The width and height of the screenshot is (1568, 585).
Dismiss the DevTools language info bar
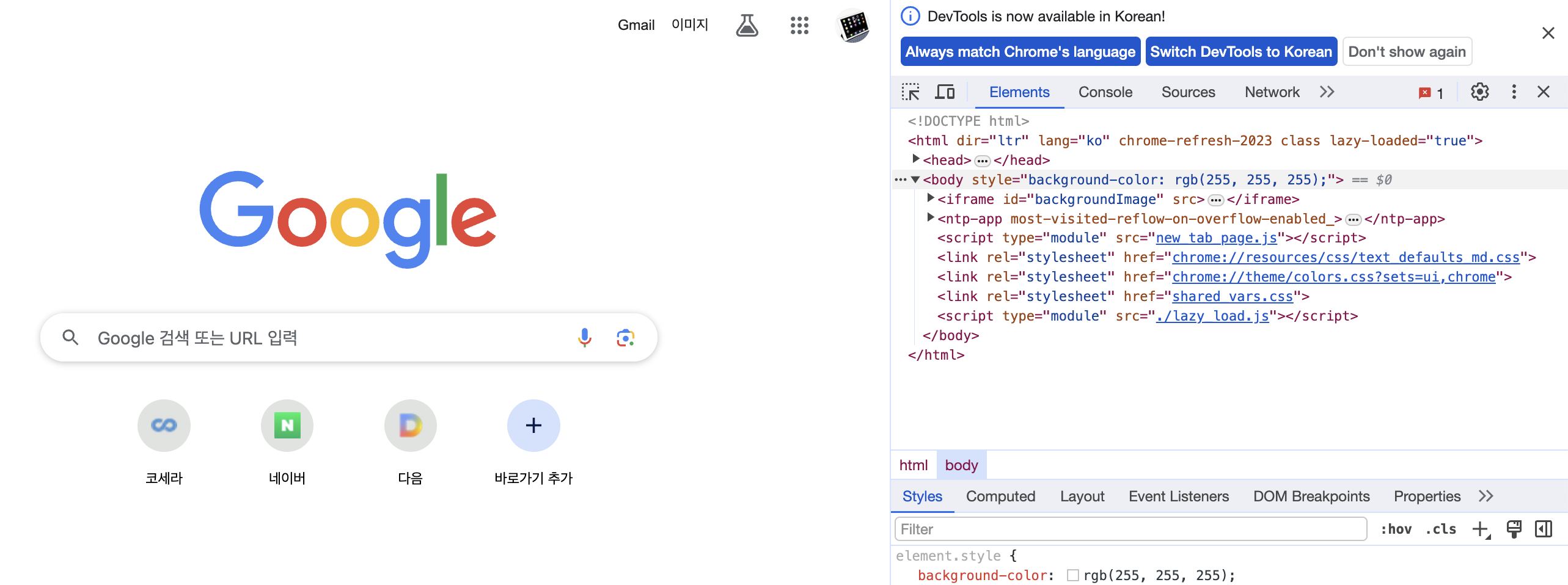[x=1548, y=33]
